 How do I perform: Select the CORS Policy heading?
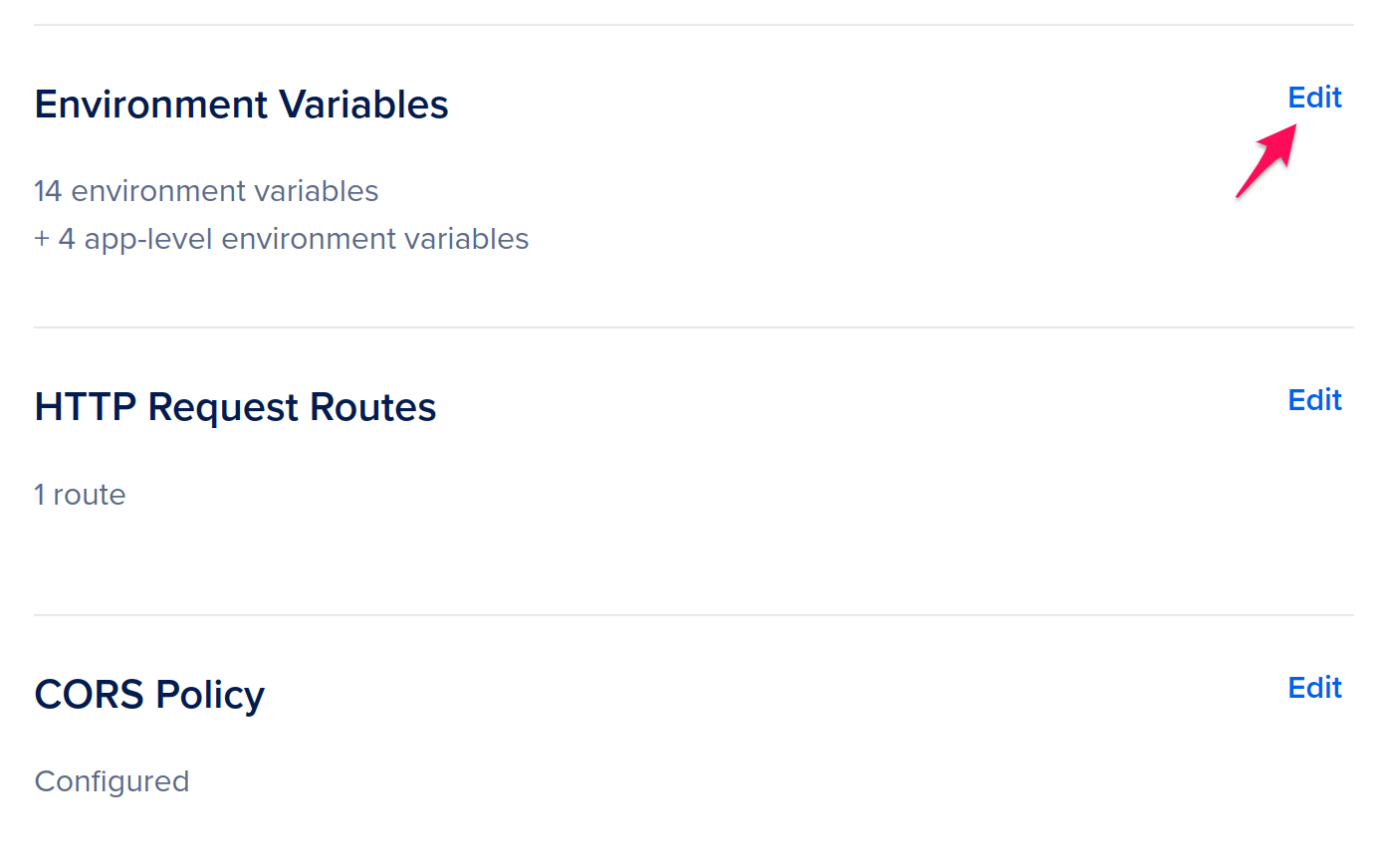click(x=149, y=695)
